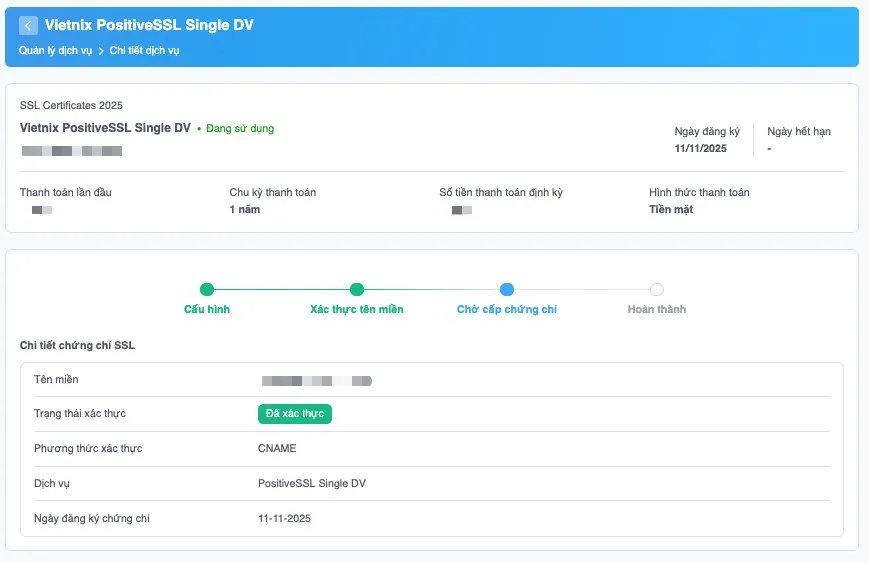Click the CNAME verification method value

pos(277,449)
